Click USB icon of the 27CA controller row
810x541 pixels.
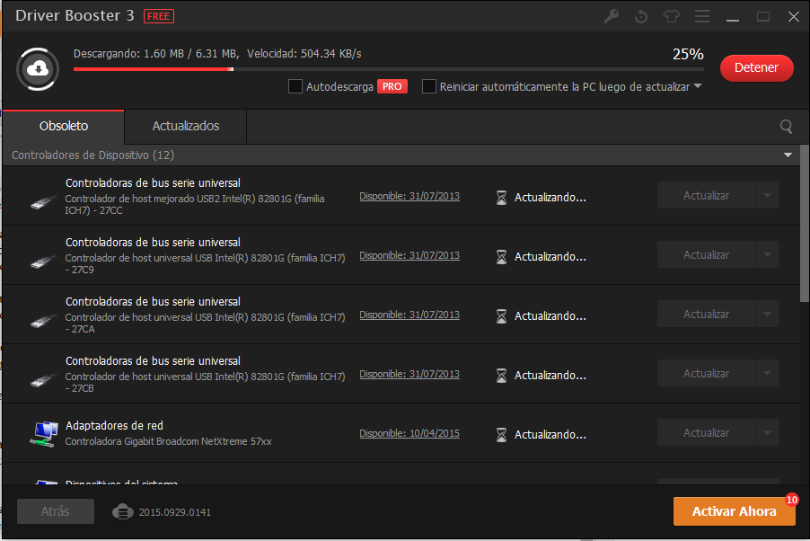43,321
